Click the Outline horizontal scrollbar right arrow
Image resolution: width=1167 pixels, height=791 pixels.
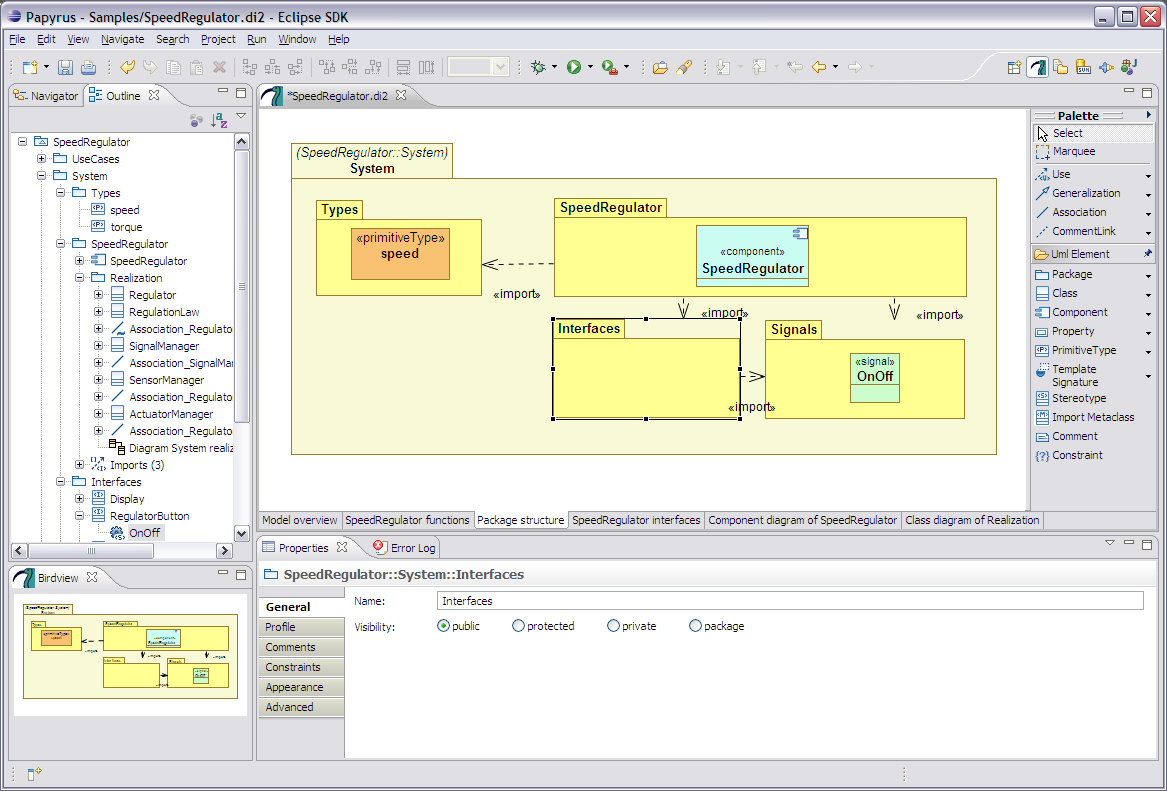point(224,551)
